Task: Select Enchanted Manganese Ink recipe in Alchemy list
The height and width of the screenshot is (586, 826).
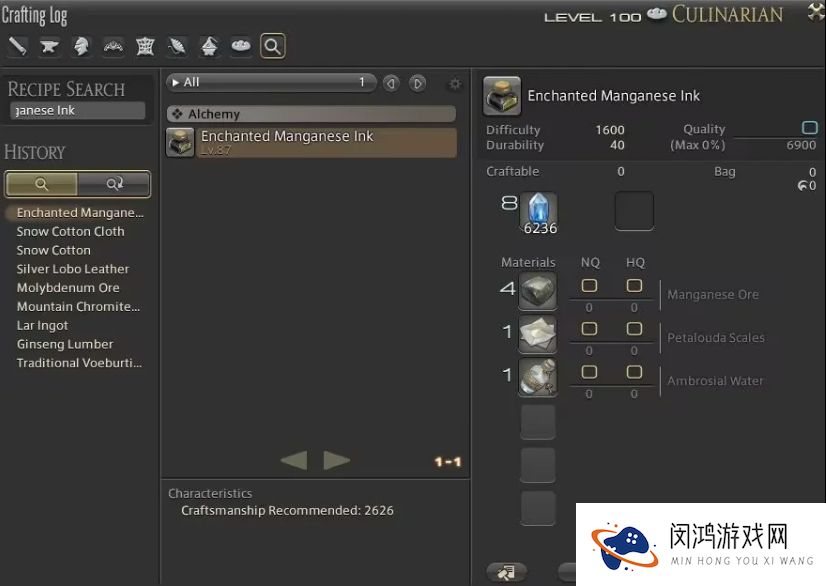Action: [311, 142]
